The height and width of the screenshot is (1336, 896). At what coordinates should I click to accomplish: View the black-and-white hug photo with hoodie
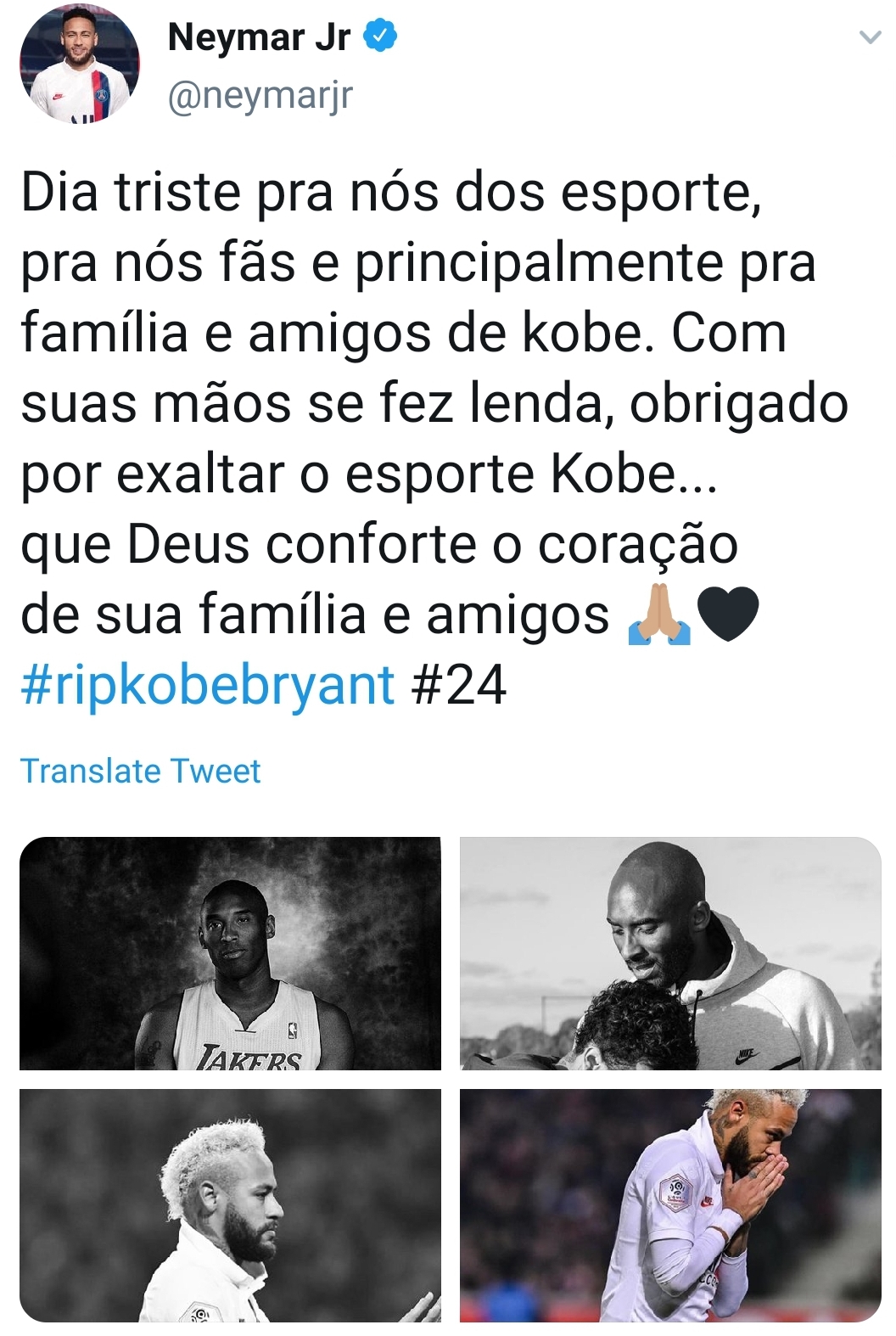[x=670, y=953]
